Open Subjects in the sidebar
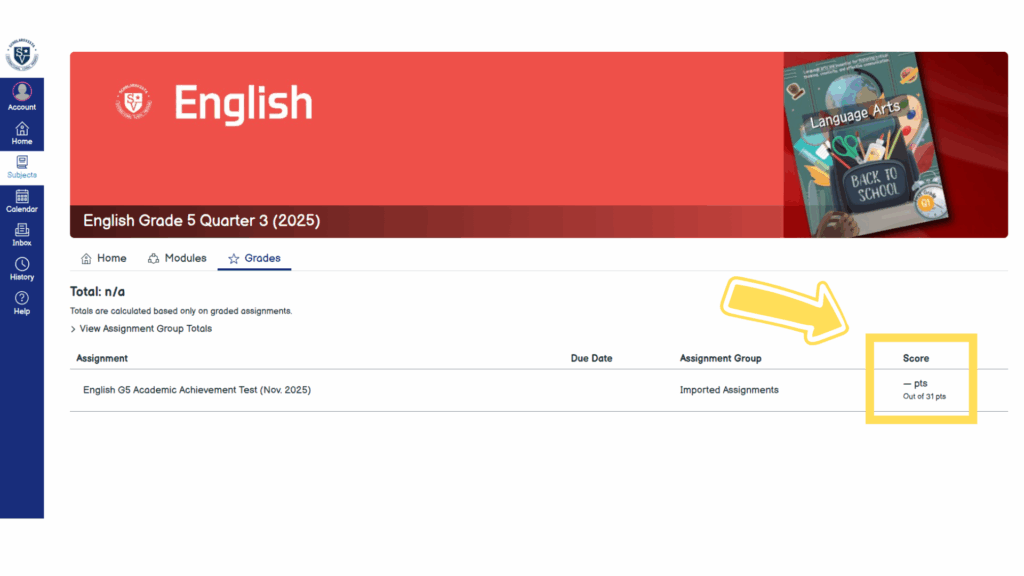 [22, 167]
